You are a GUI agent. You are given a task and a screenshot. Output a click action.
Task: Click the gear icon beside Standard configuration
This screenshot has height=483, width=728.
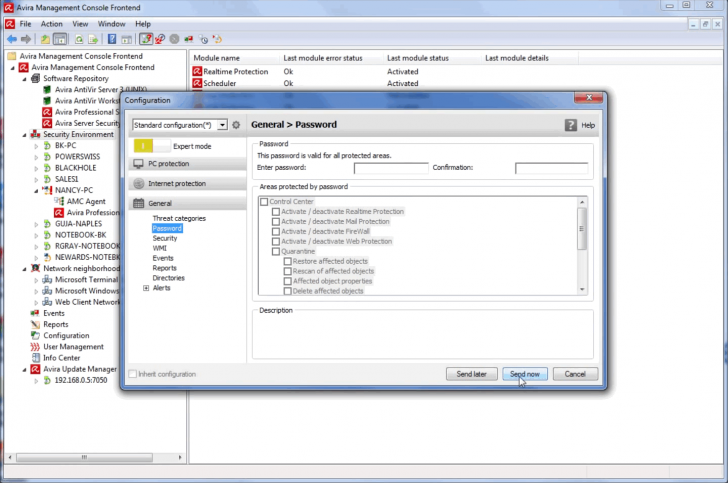(236, 125)
